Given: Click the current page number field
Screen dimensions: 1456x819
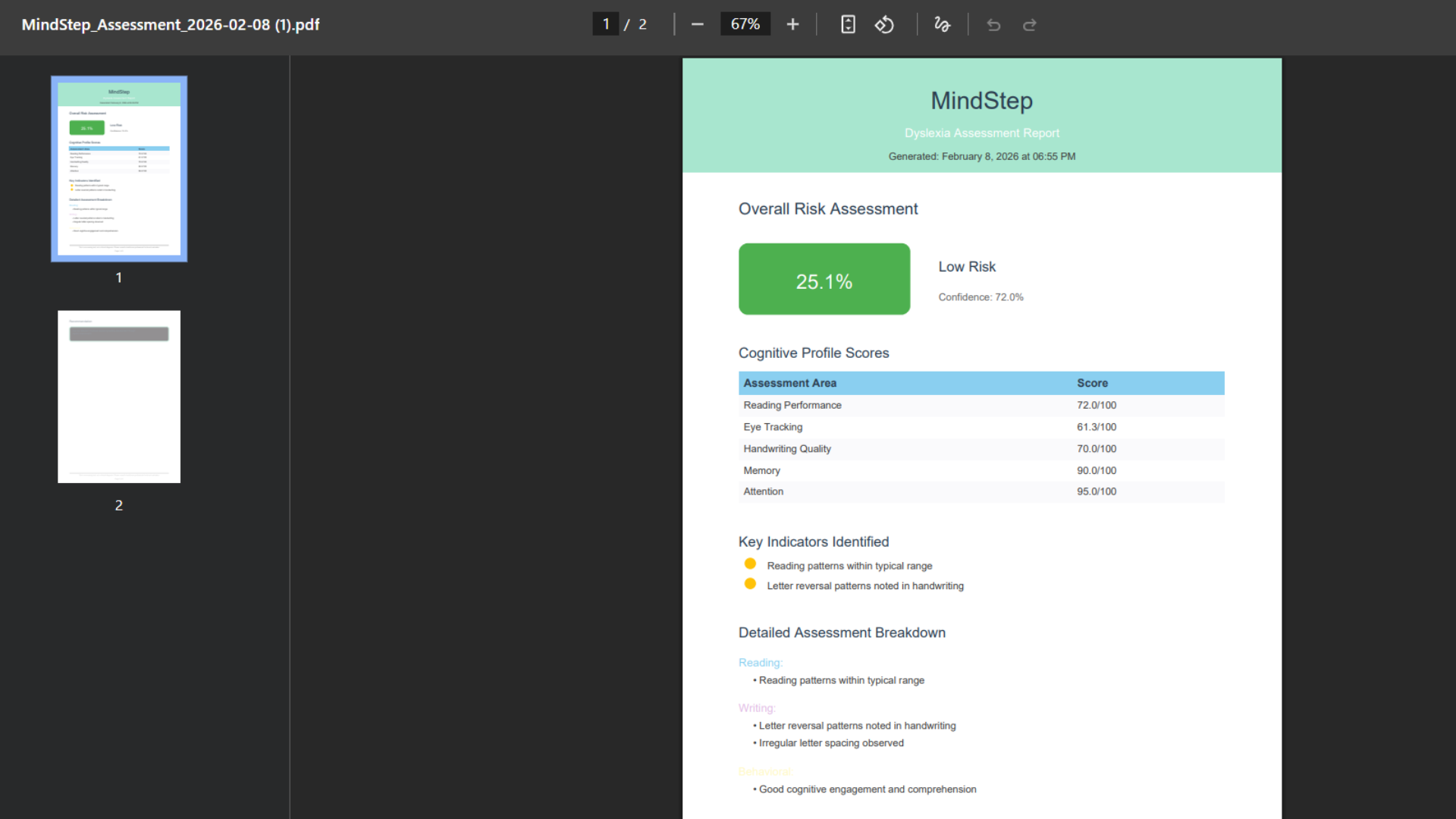Looking at the screenshot, I should [x=605, y=24].
